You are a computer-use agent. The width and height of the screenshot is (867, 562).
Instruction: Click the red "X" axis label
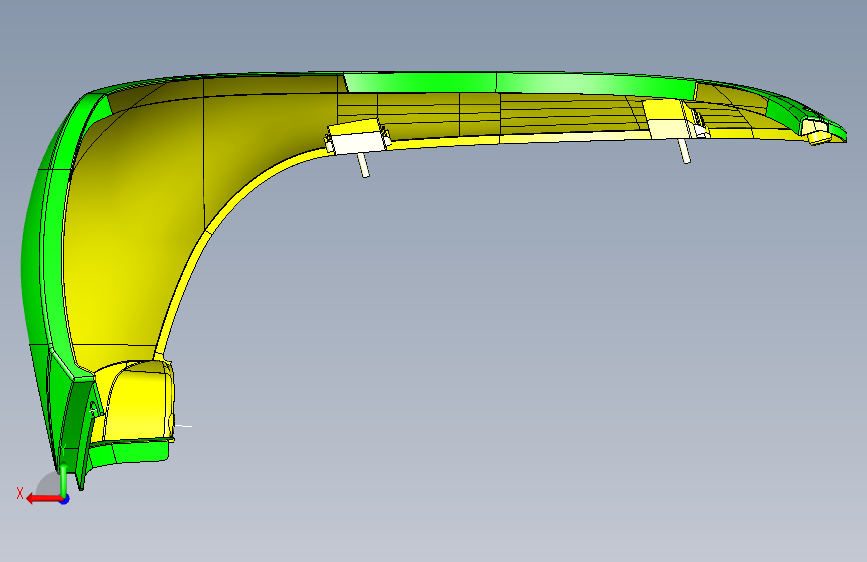[20, 493]
